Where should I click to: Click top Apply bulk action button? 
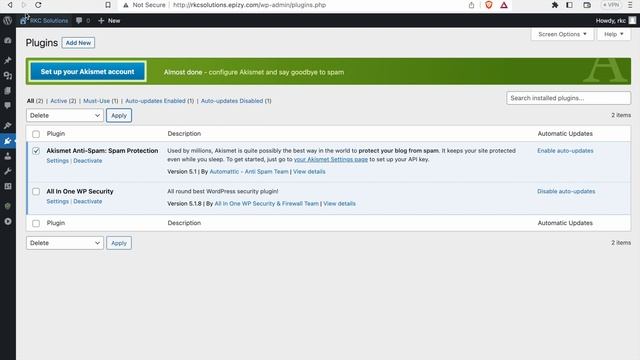[x=119, y=116]
